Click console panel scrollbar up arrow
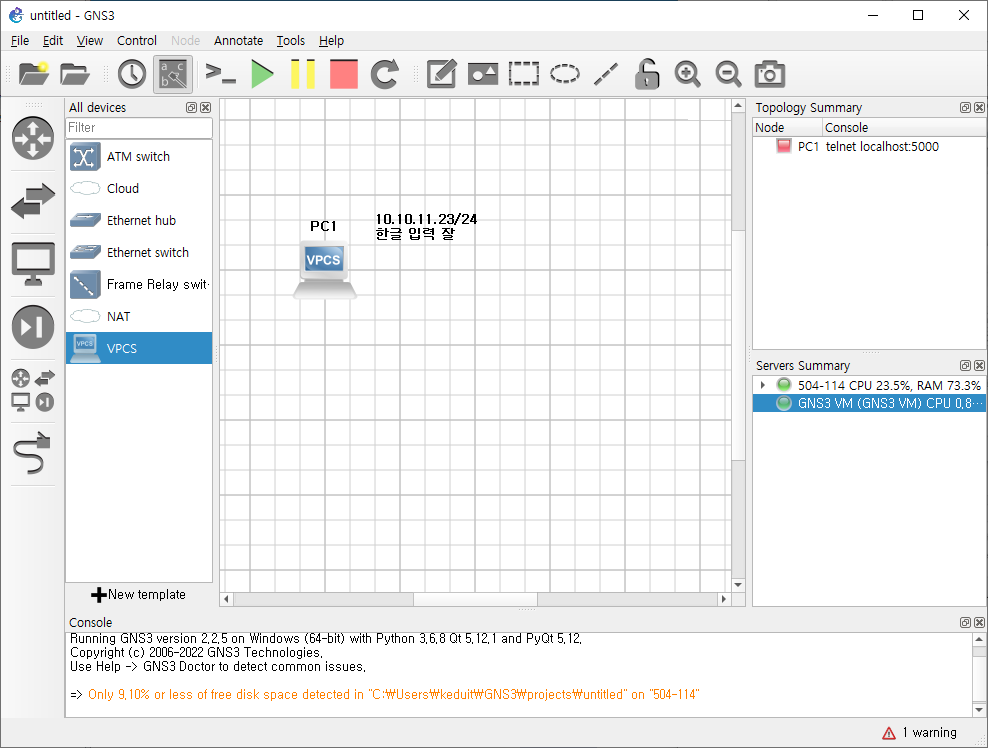Image resolution: width=988 pixels, height=748 pixels. tap(979, 640)
